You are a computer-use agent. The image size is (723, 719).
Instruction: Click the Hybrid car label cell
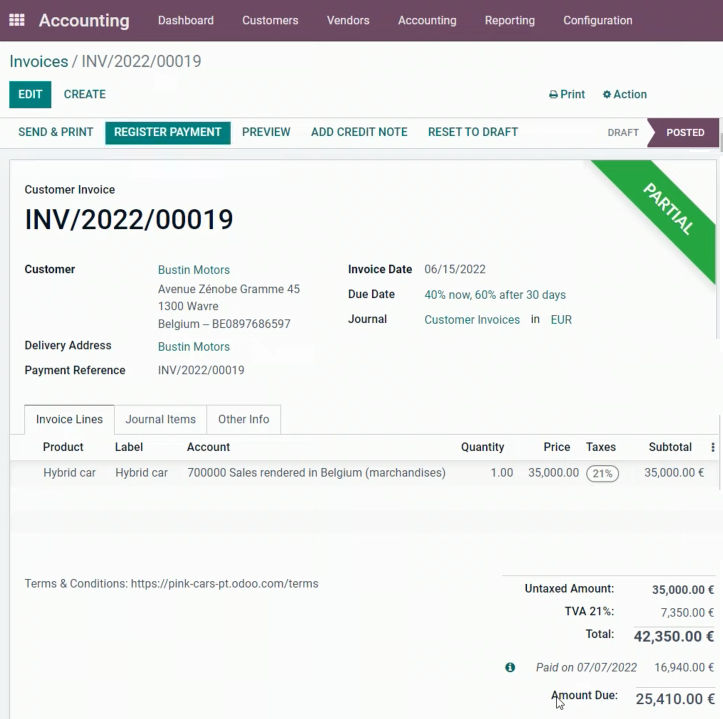coord(141,473)
